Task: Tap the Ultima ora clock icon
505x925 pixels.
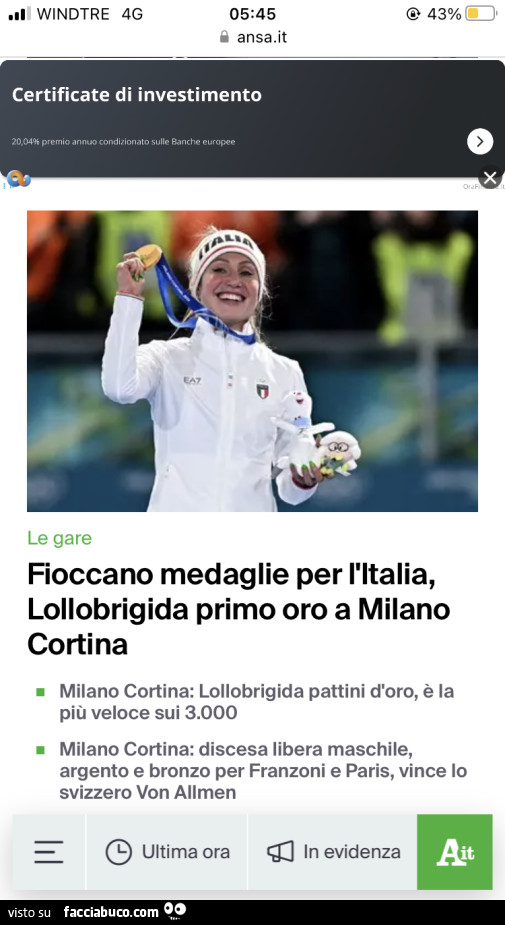Action: (x=119, y=852)
